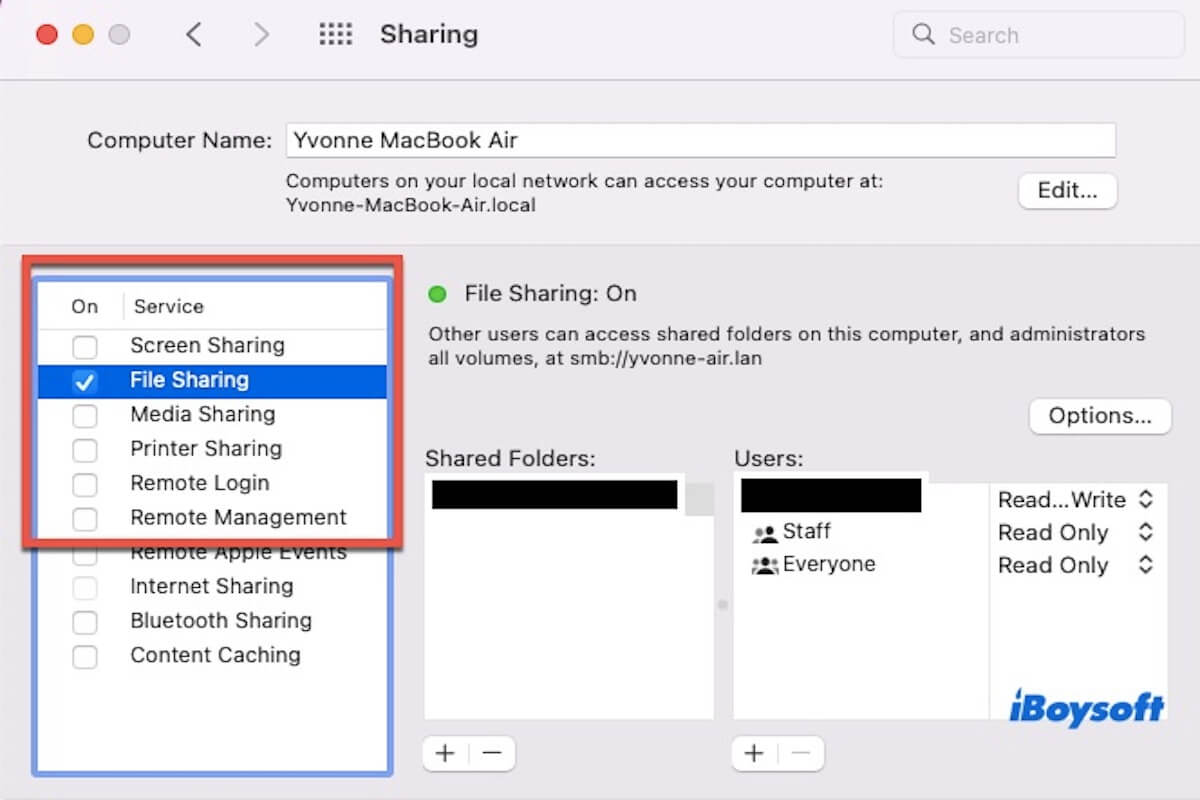Open Everyone's Read Only permission menu
1200x800 pixels.
(1075, 565)
